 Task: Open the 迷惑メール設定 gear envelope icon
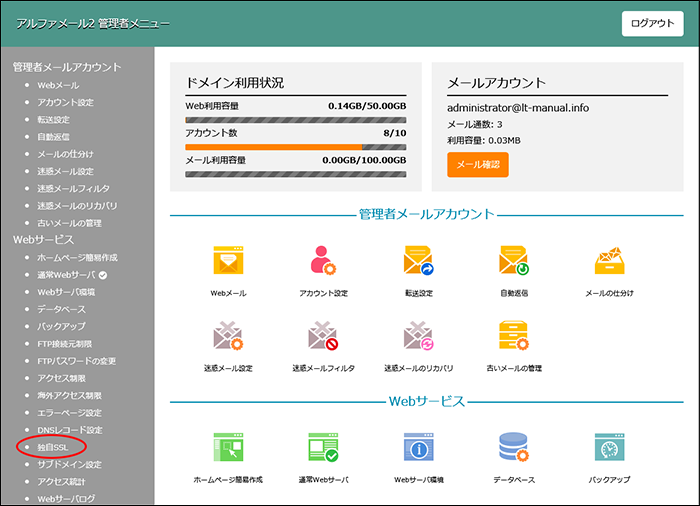pos(228,335)
